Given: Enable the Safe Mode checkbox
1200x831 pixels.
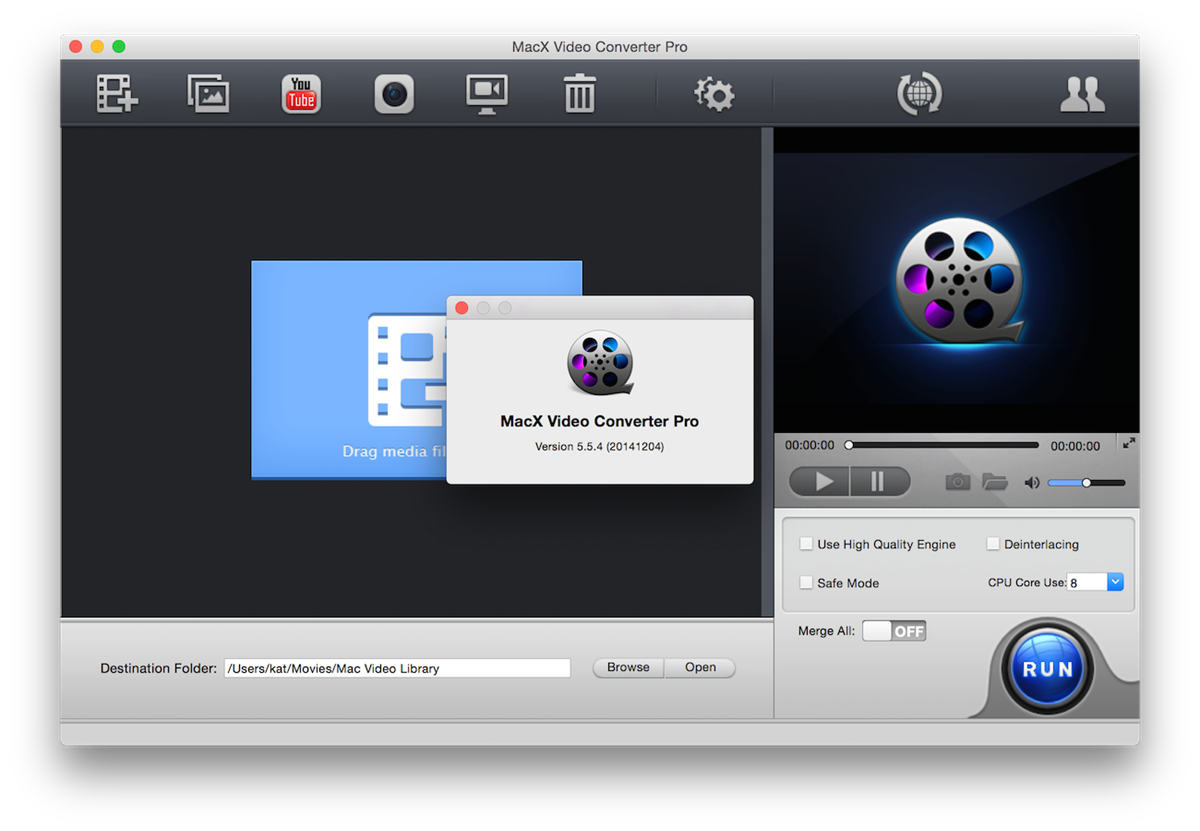Looking at the screenshot, I should point(806,583).
